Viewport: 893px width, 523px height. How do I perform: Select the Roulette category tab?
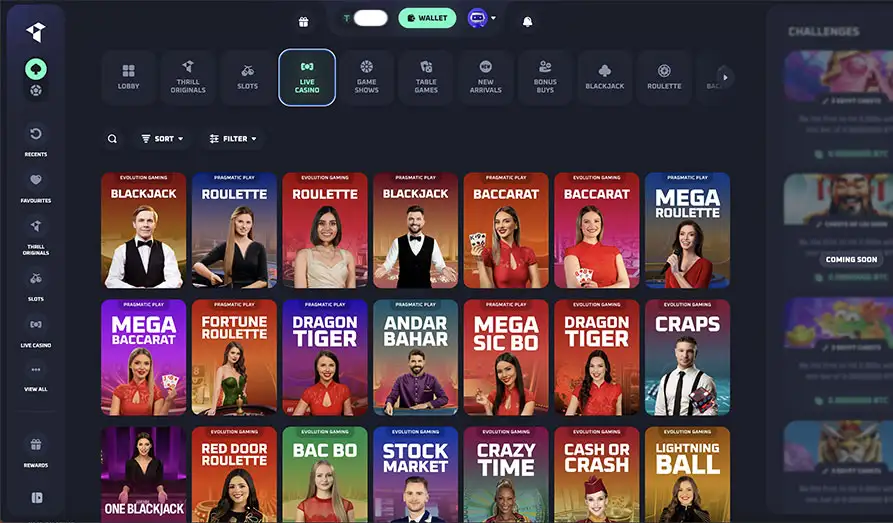[x=664, y=77]
